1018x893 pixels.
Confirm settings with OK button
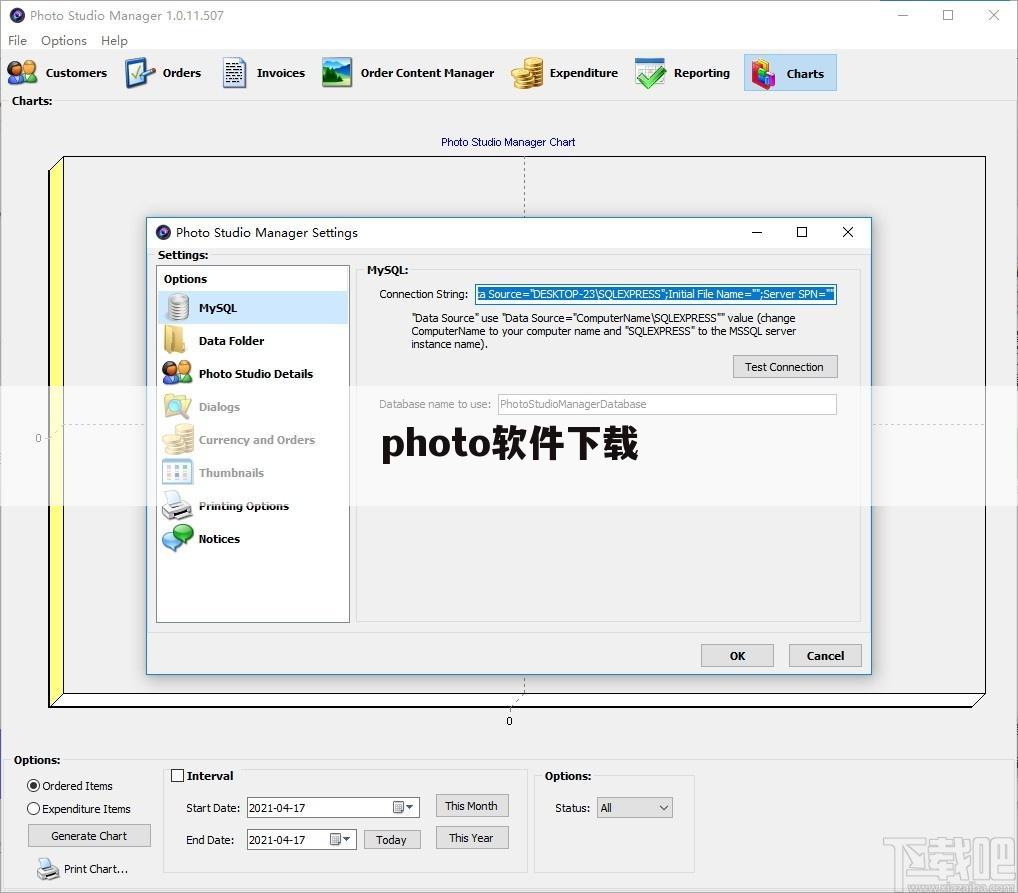pyautogui.click(x=737, y=655)
